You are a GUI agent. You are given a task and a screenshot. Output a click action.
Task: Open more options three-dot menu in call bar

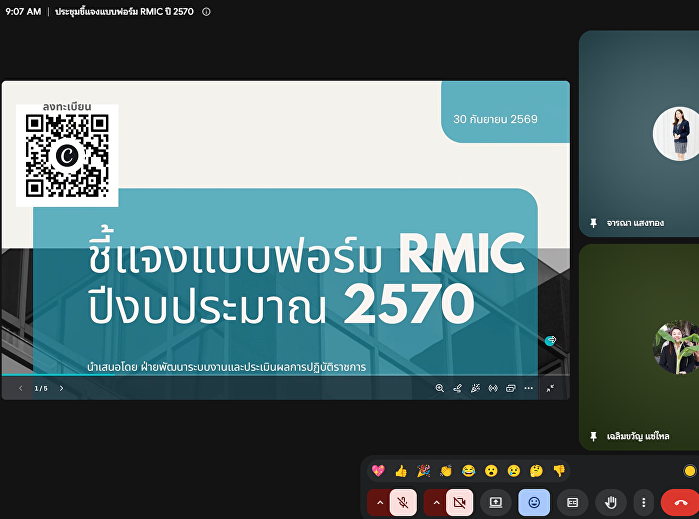643,503
